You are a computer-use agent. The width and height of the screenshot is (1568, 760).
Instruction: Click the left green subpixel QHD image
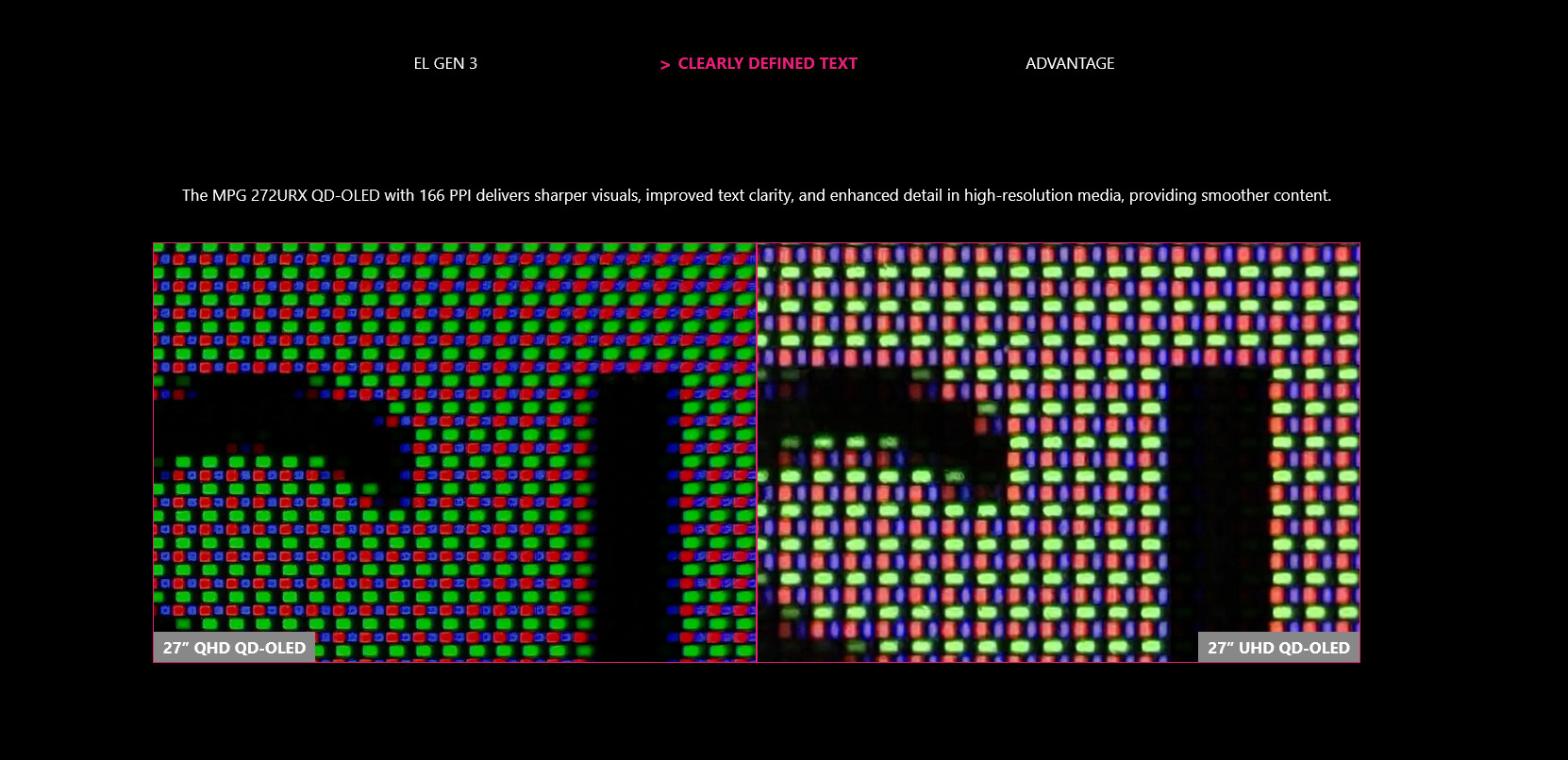[x=453, y=302]
